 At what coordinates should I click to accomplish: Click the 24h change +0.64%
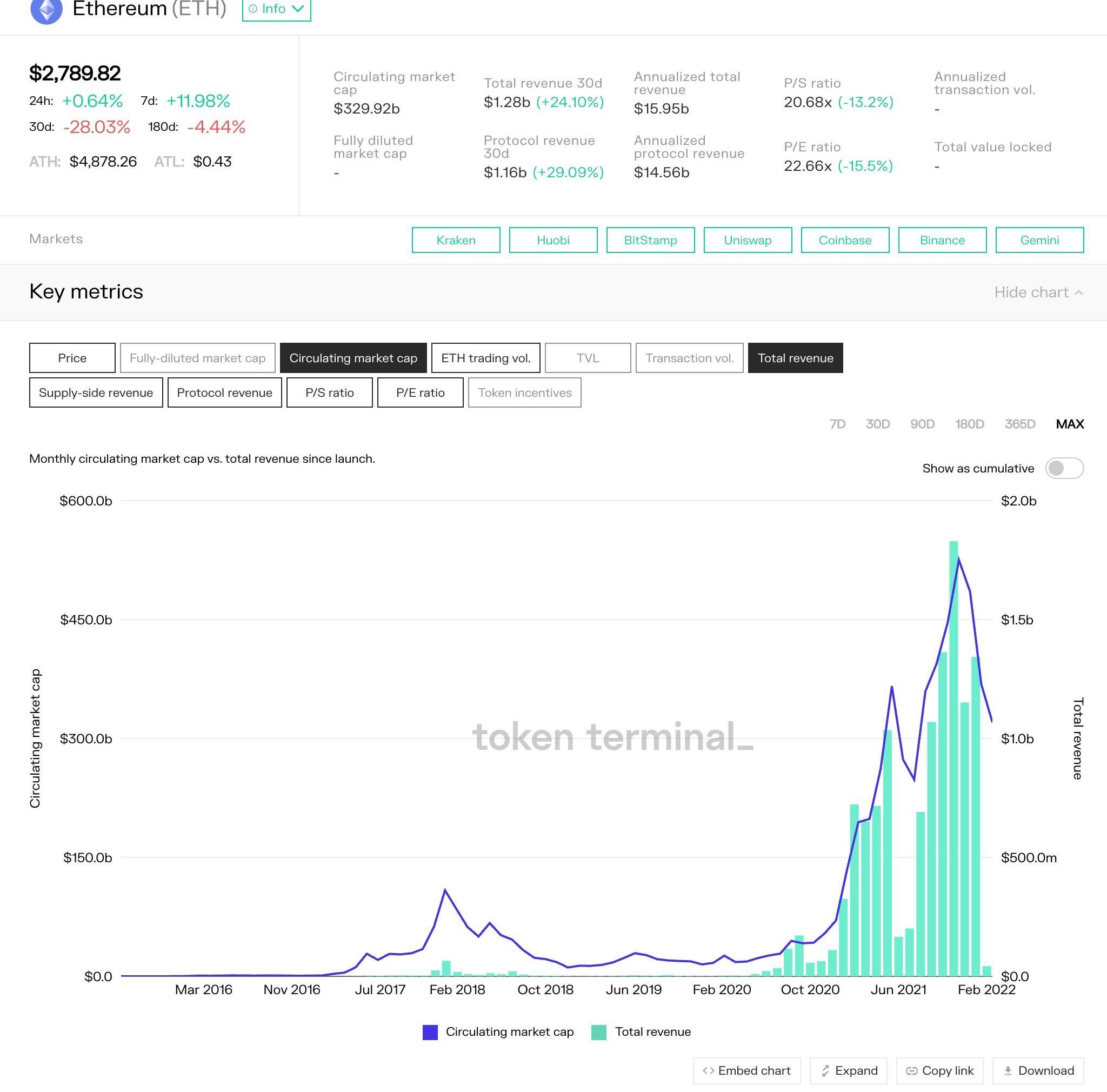click(x=92, y=101)
